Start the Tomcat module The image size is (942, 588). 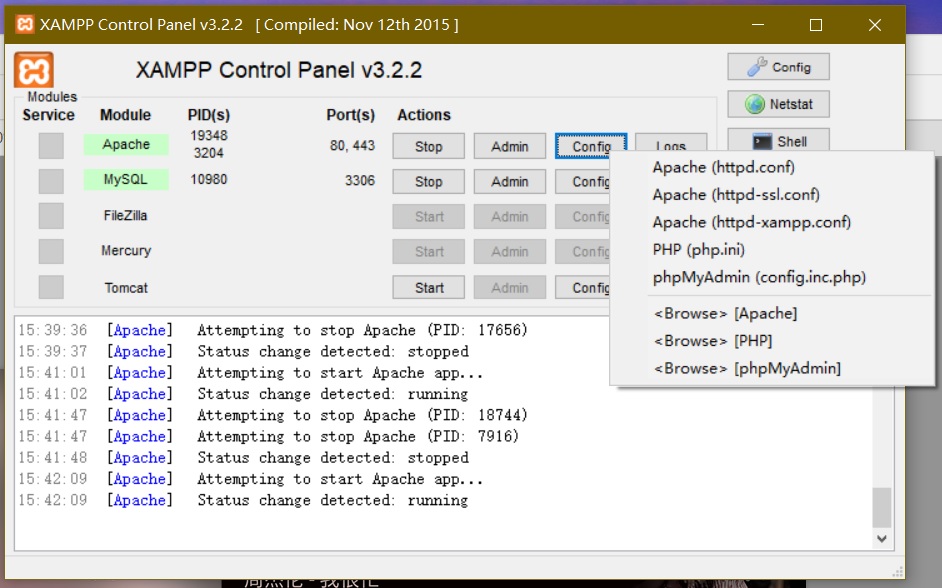pyautogui.click(x=428, y=288)
